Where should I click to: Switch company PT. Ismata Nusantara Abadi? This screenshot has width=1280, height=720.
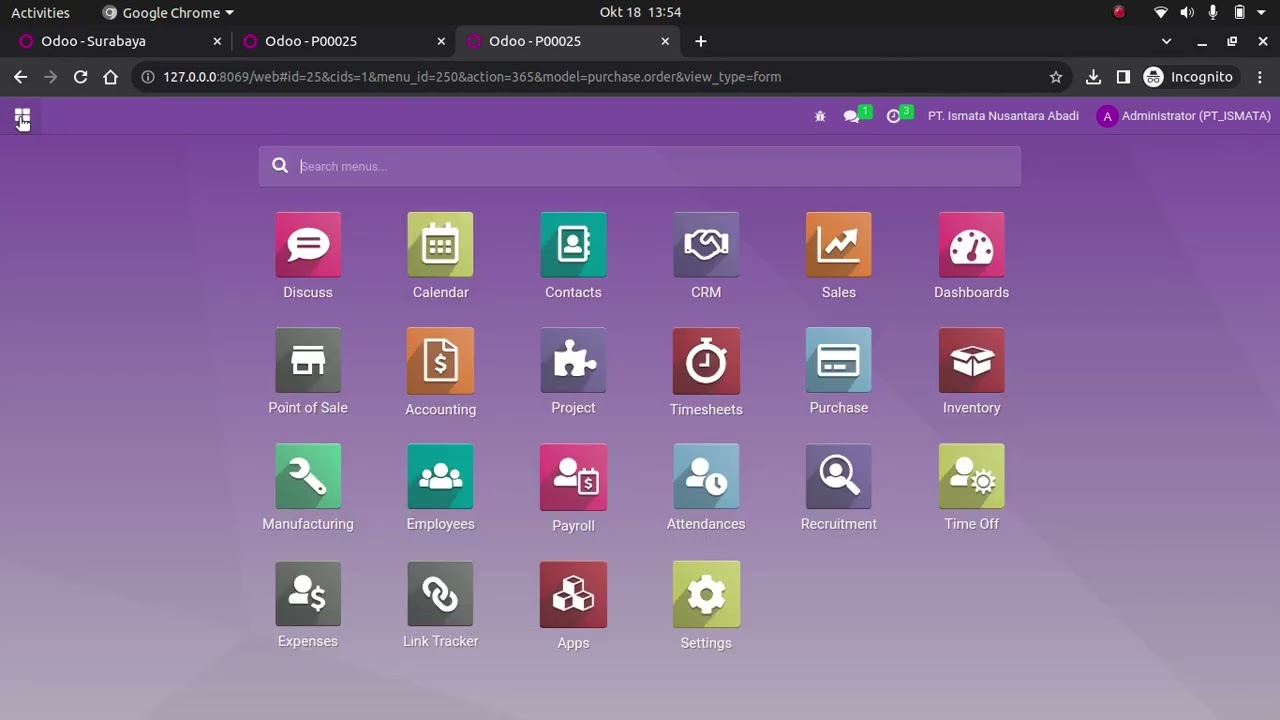click(x=1003, y=116)
